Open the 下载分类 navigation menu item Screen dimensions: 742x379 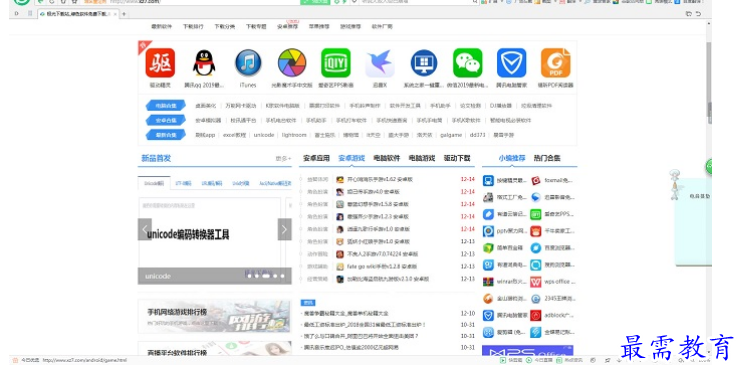(225, 26)
